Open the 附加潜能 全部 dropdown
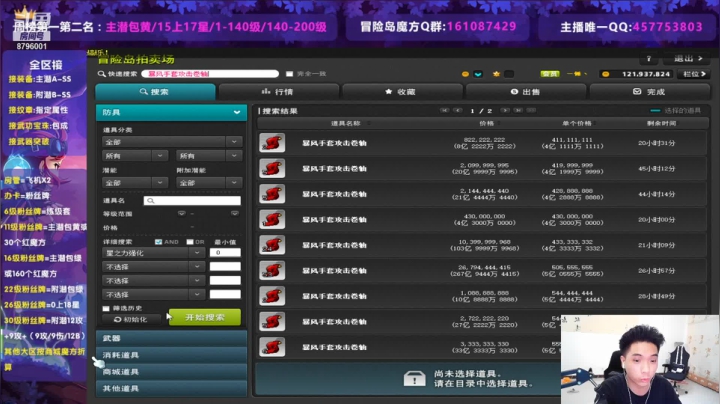The height and width of the screenshot is (404, 720). tap(209, 183)
